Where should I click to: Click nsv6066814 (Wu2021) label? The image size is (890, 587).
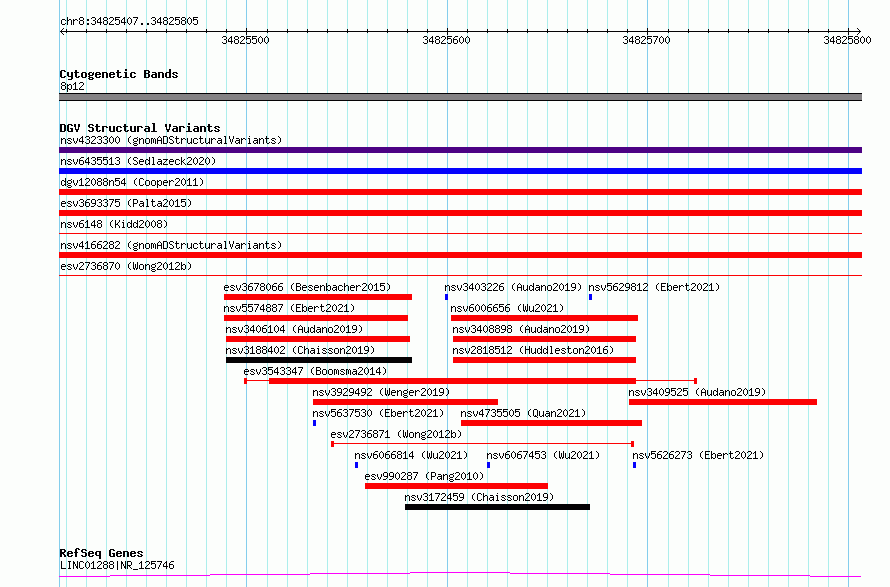[x=411, y=455]
